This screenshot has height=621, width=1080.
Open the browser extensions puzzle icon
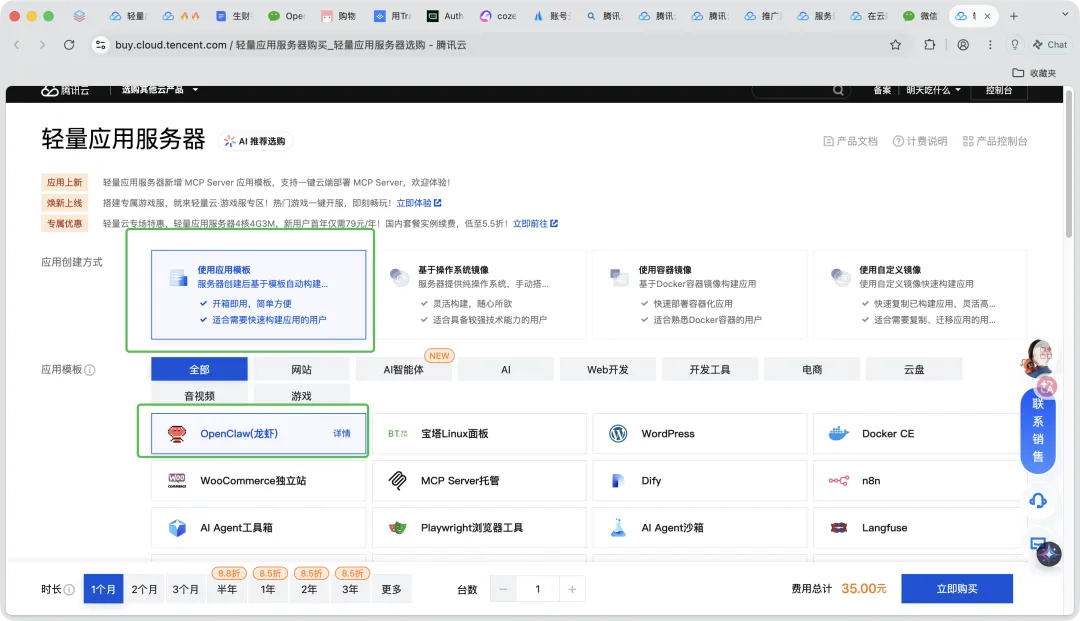(x=929, y=45)
